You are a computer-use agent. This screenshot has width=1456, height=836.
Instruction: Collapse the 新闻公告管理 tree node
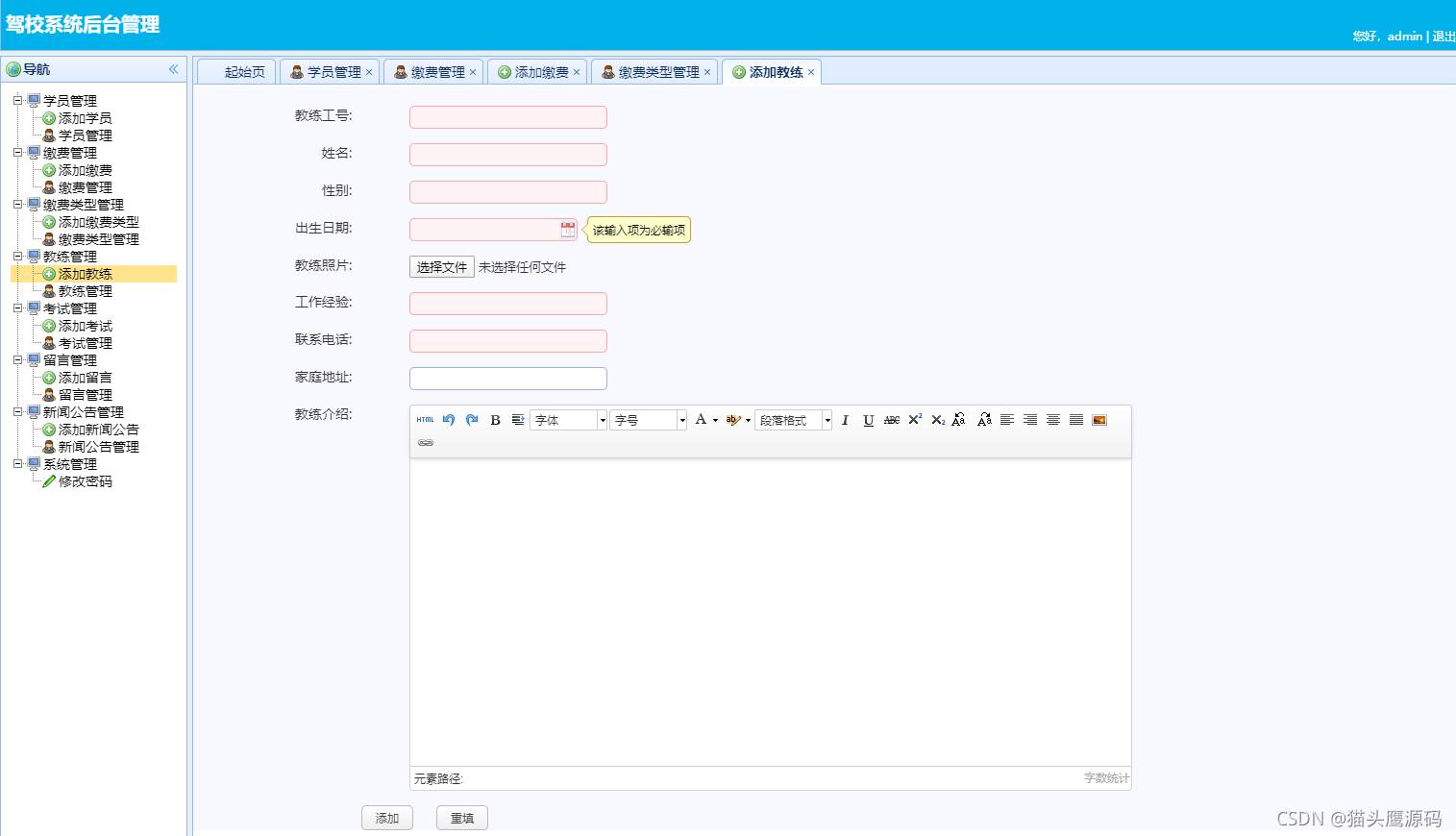(17, 411)
